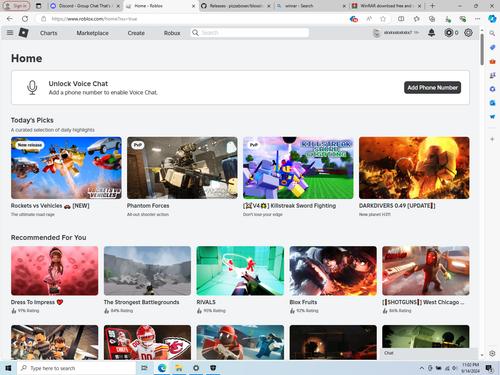This screenshot has height=375, width=500.
Task: Open the Create page
Action: [136, 33]
